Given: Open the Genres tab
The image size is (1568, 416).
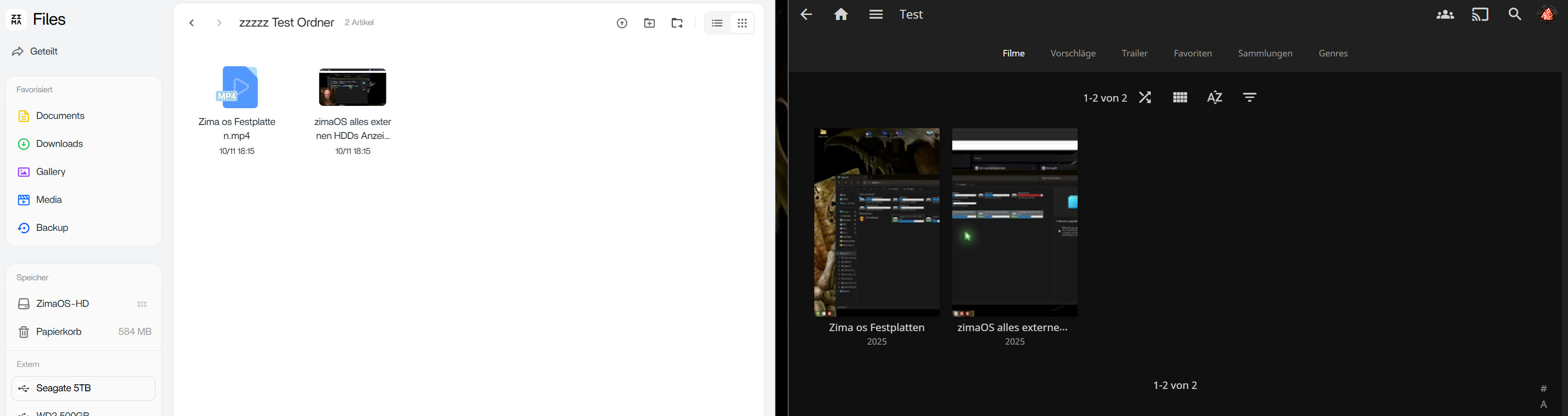Looking at the screenshot, I should [1333, 54].
